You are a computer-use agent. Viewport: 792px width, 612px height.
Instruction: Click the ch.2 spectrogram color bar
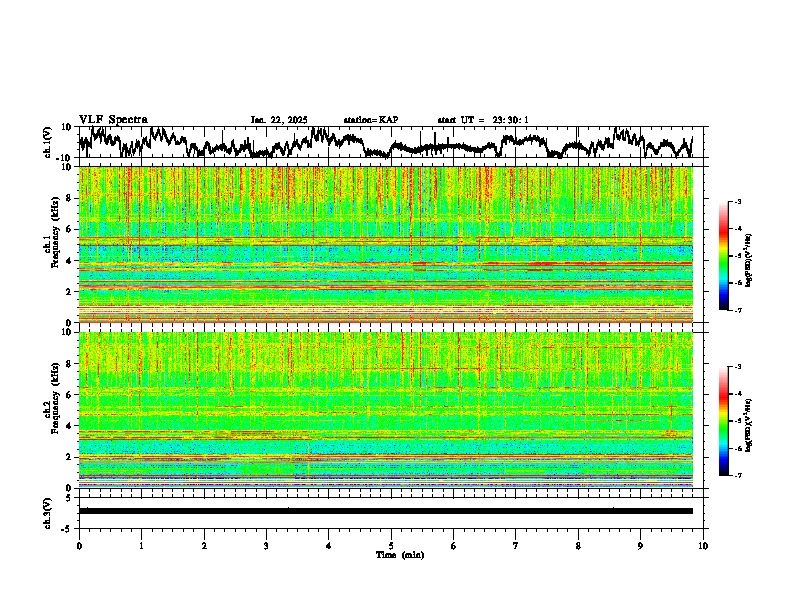(x=723, y=421)
